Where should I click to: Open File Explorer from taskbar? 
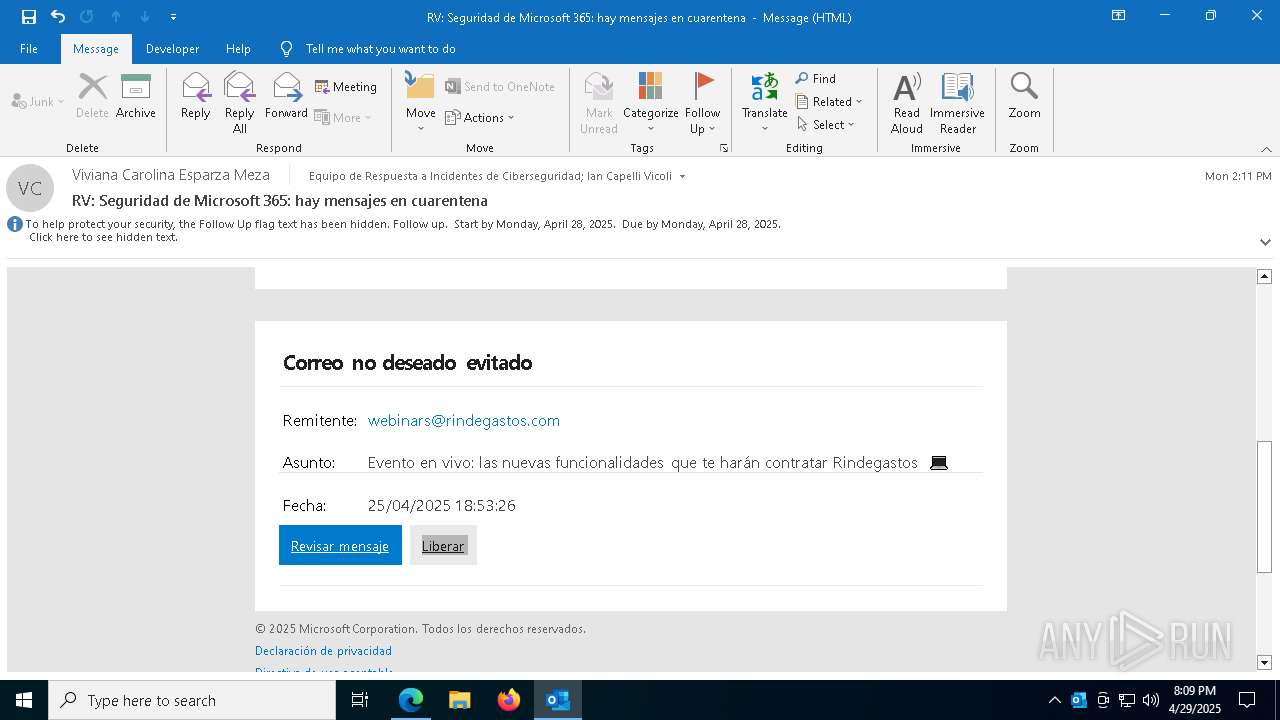(x=460, y=700)
